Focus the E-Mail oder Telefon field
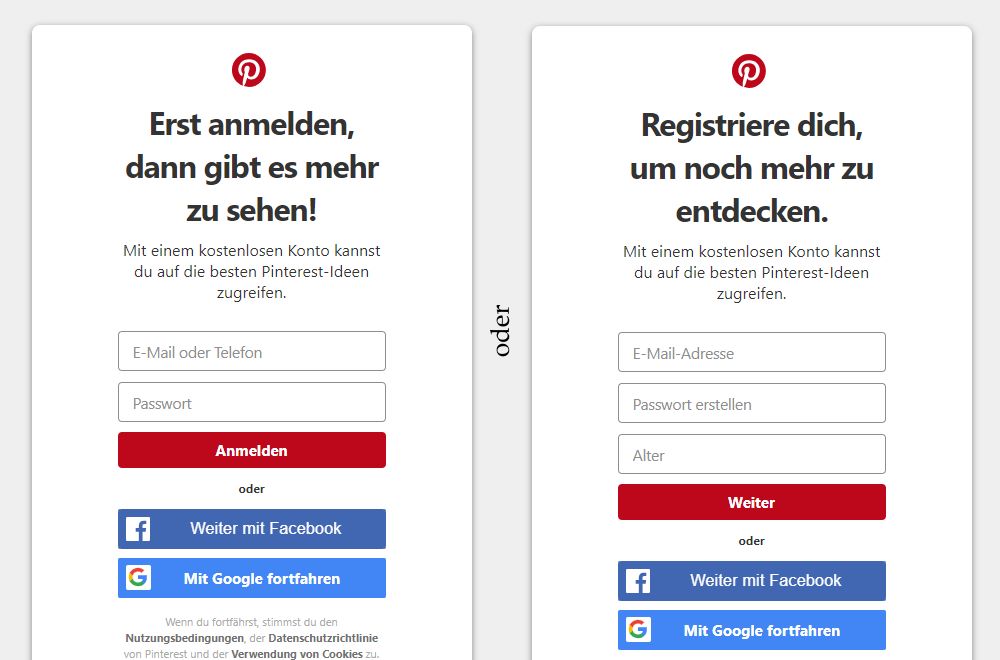Image resolution: width=1000 pixels, height=660 pixels. pos(252,351)
